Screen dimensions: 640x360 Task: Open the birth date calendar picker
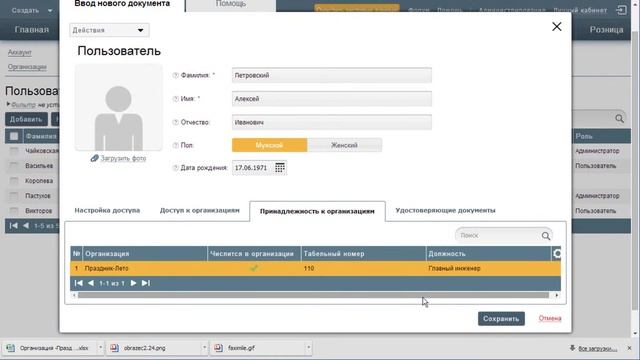[280, 168]
